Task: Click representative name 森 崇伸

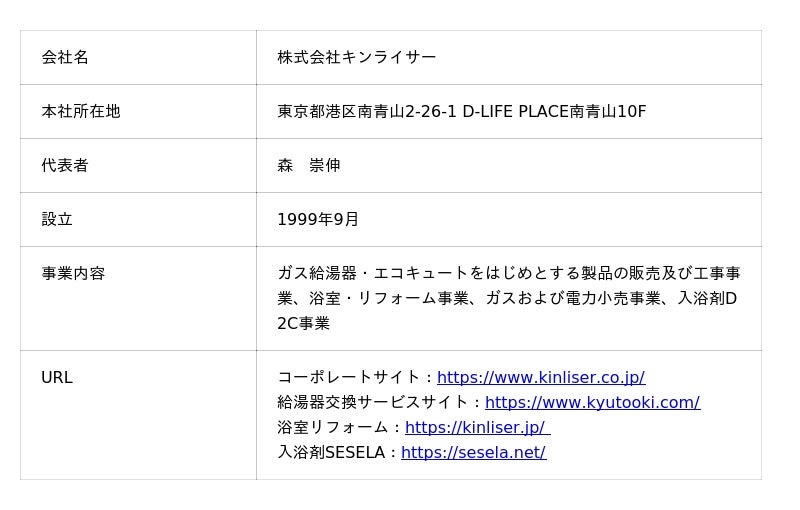Action: (309, 165)
